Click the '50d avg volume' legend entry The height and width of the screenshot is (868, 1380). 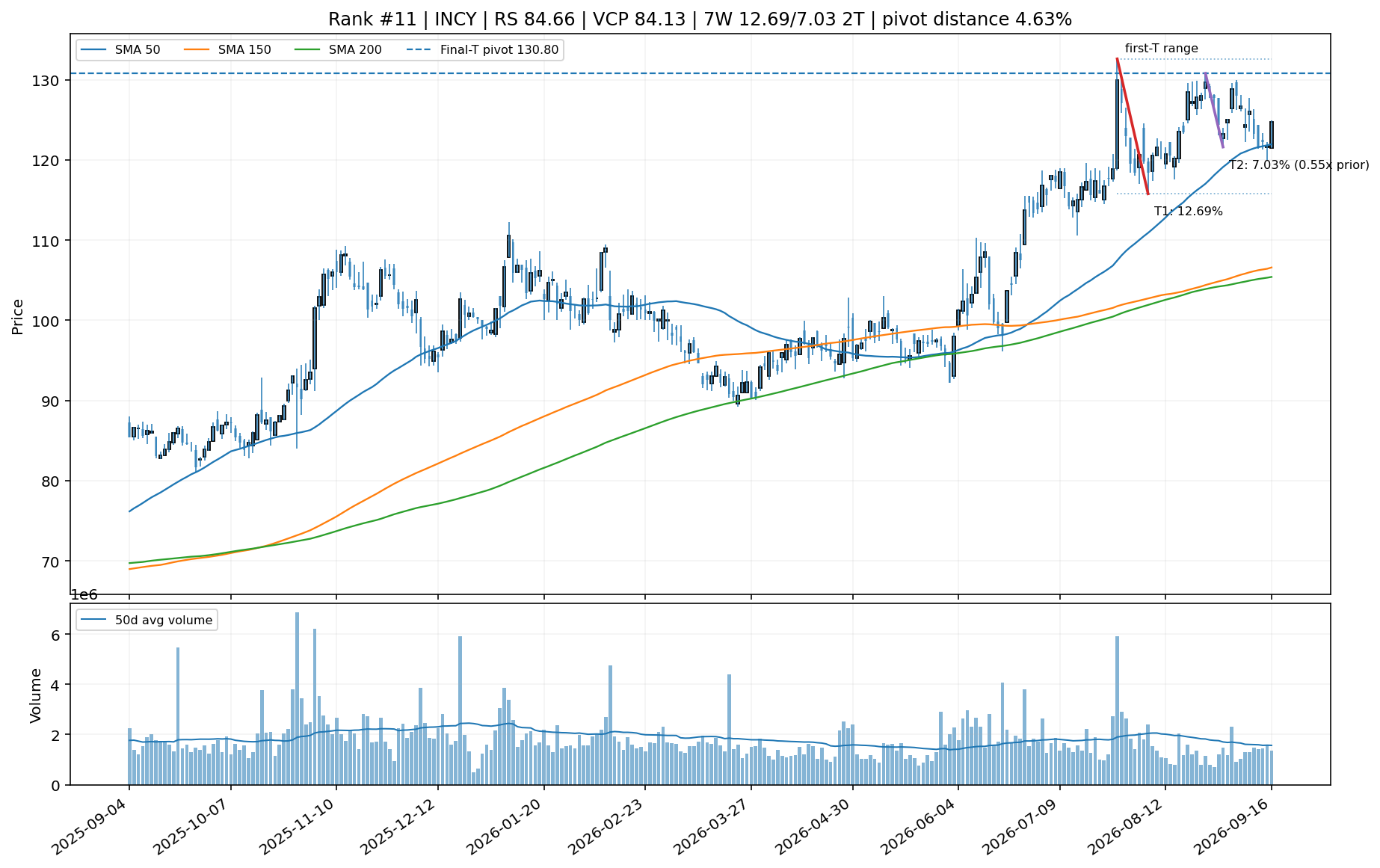[x=147, y=620]
